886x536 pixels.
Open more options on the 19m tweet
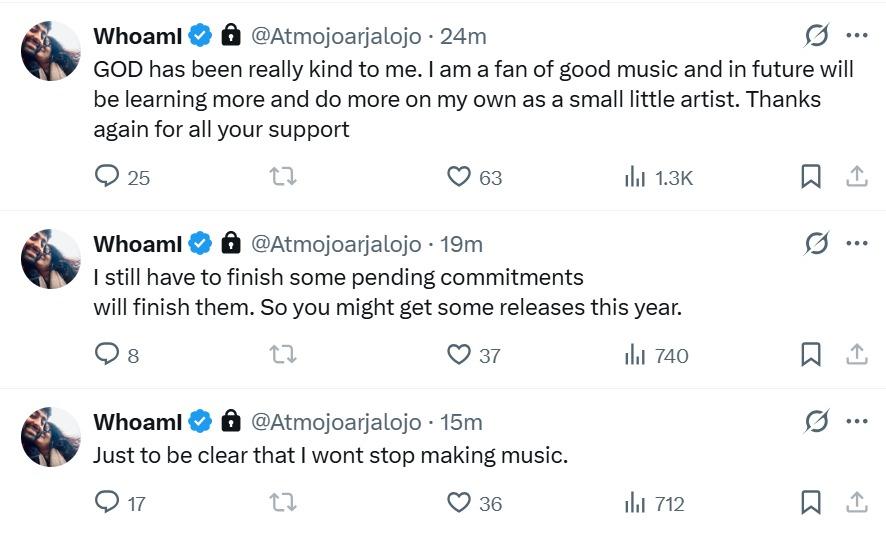pyautogui.click(x=856, y=243)
